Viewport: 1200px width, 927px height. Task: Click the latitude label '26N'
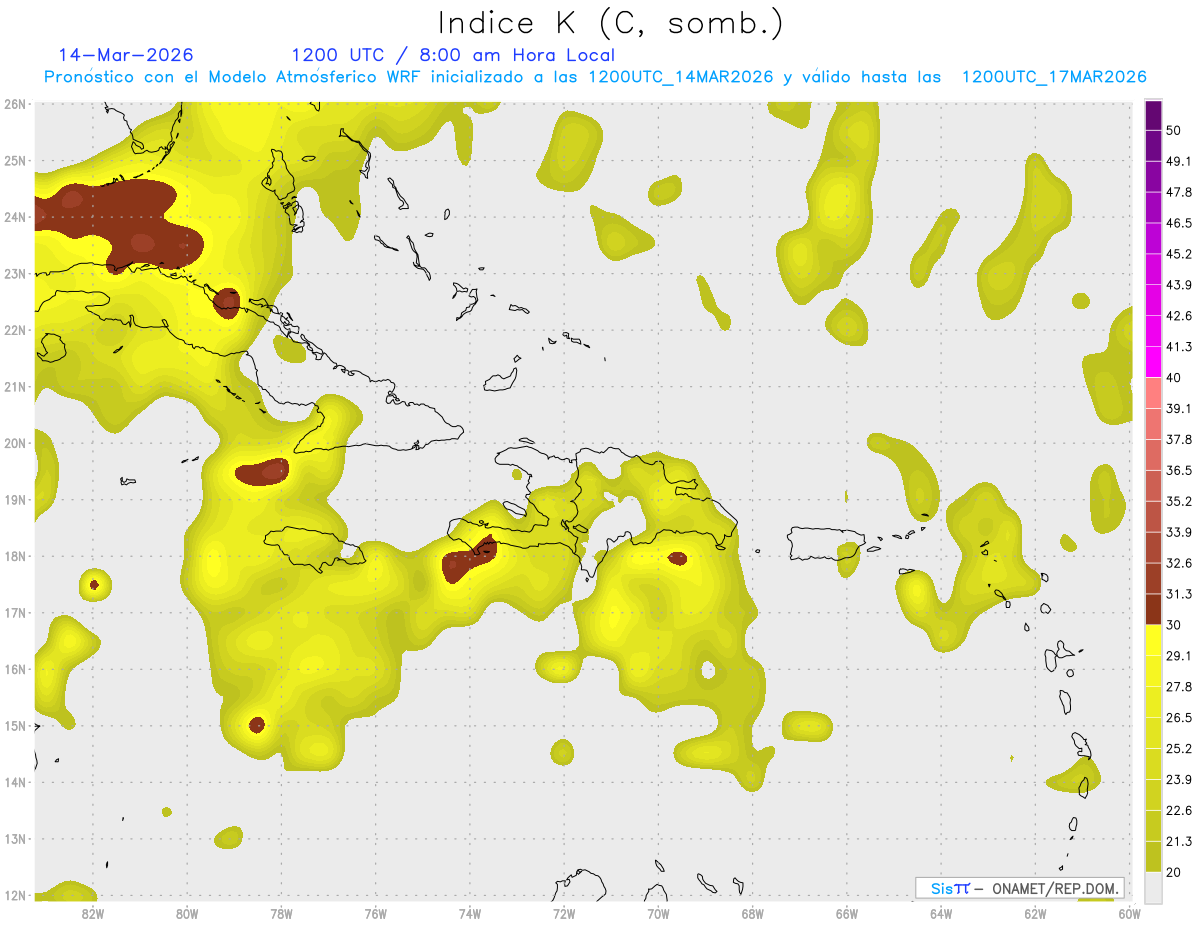click(x=15, y=104)
